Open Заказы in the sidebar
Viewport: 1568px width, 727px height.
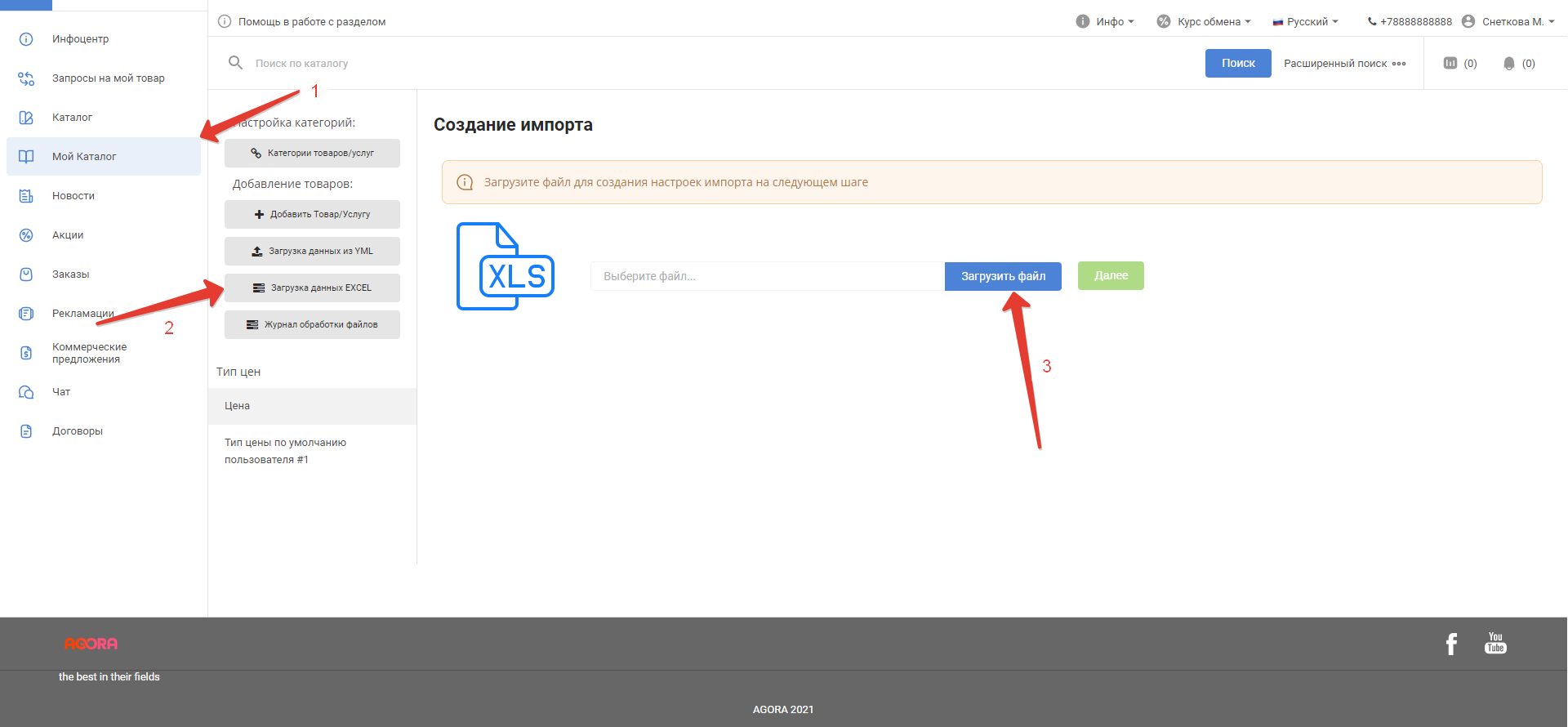tap(71, 274)
